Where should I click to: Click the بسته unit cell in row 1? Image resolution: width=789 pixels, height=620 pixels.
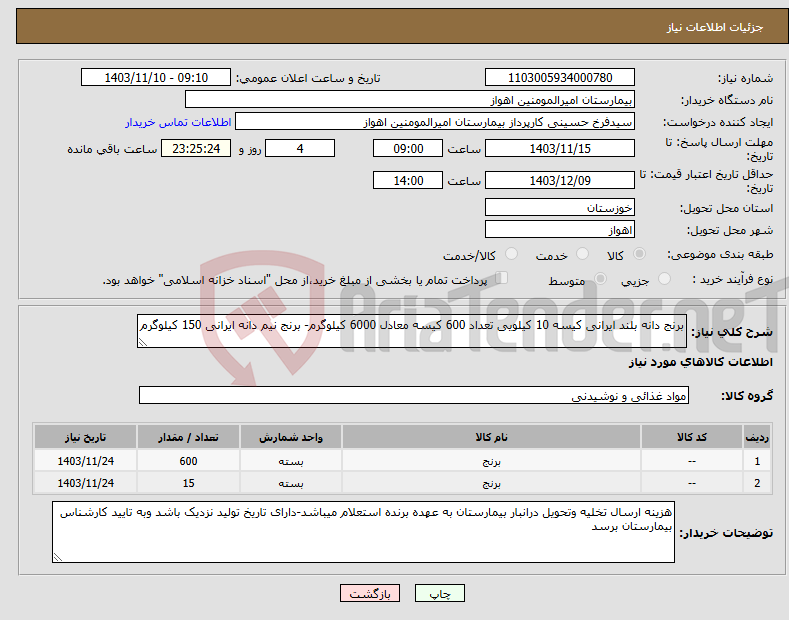[x=291, y=461]
